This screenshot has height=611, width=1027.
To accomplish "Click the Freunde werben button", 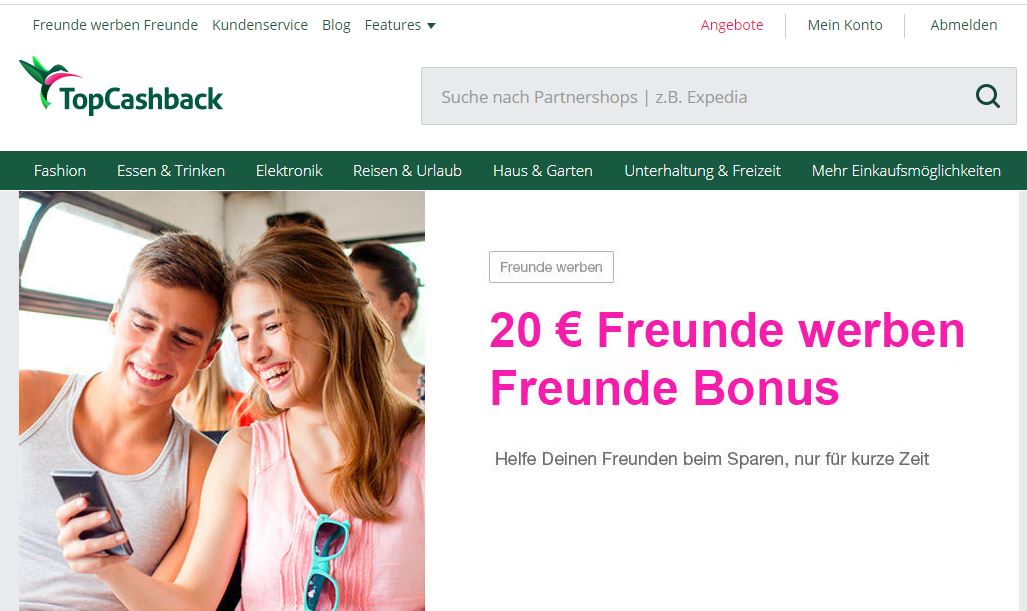I will point(551,267).
